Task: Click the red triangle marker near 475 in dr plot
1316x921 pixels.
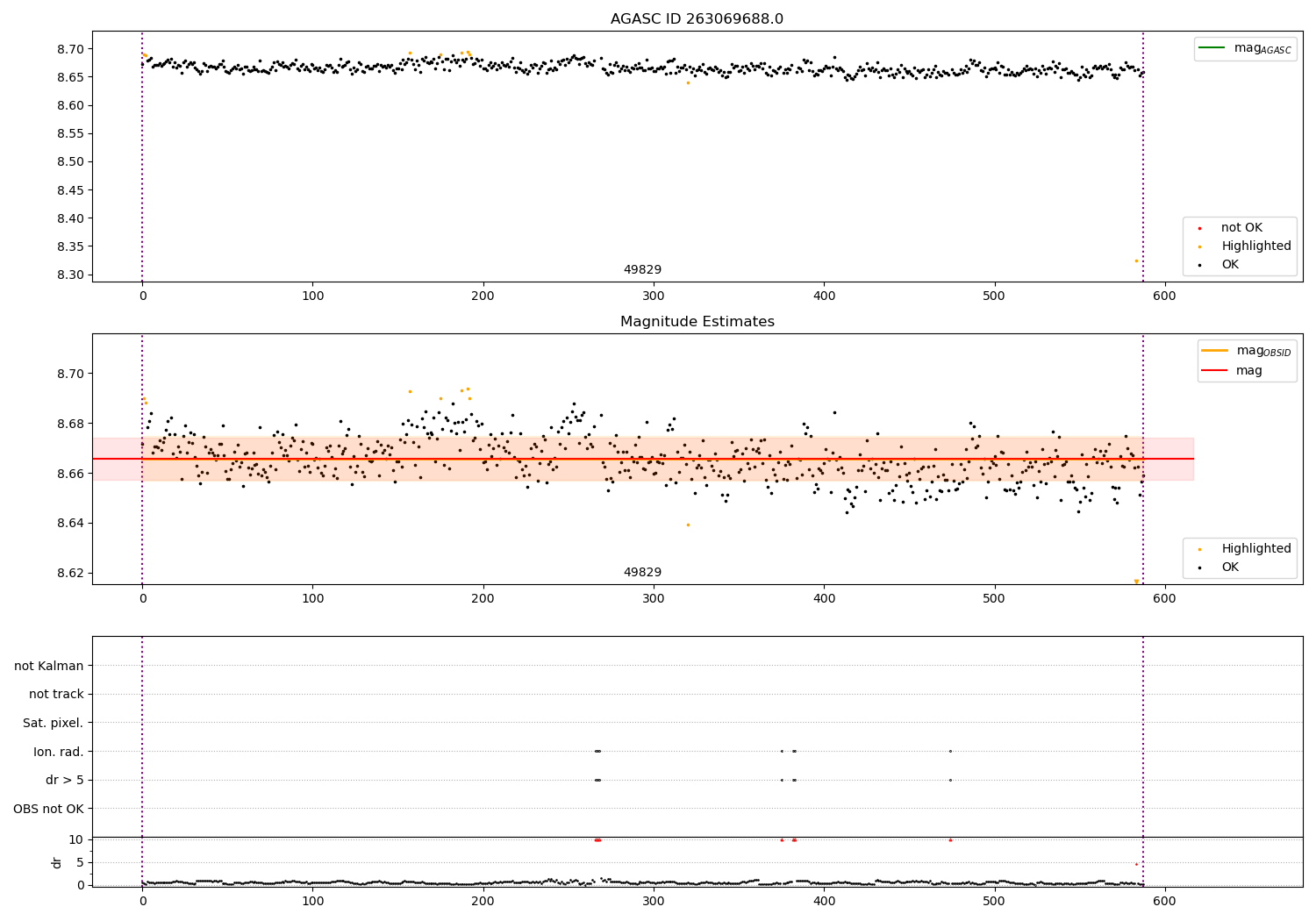Action: tap(950, 839)
